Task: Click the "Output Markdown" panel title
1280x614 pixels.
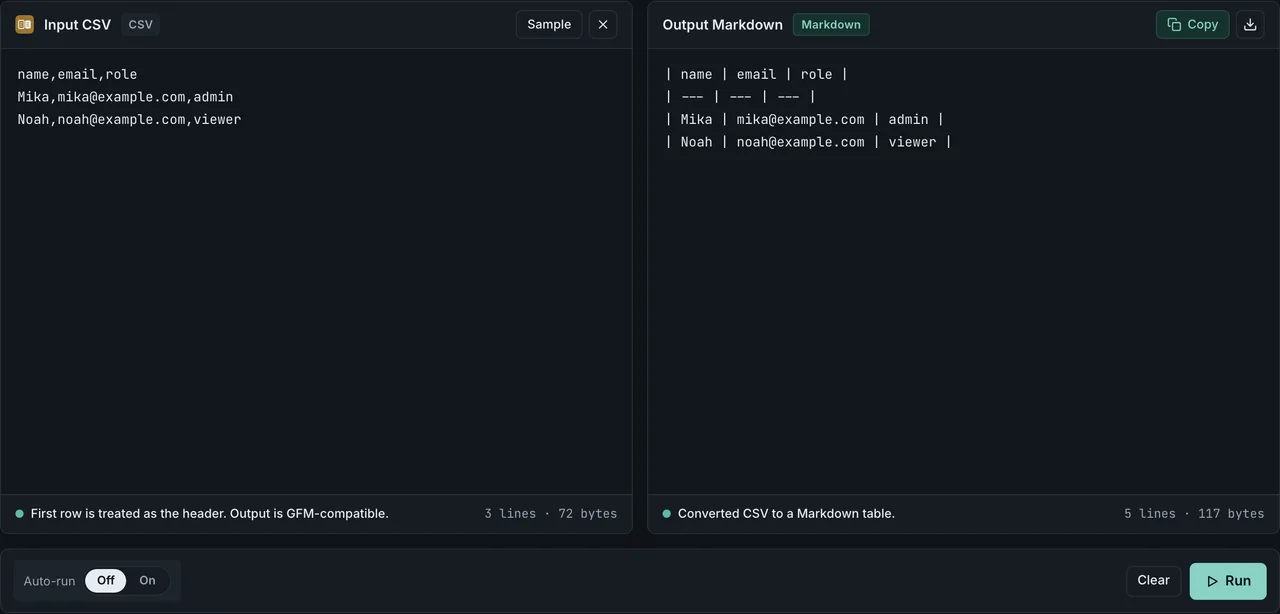Action: click(723, 24)
